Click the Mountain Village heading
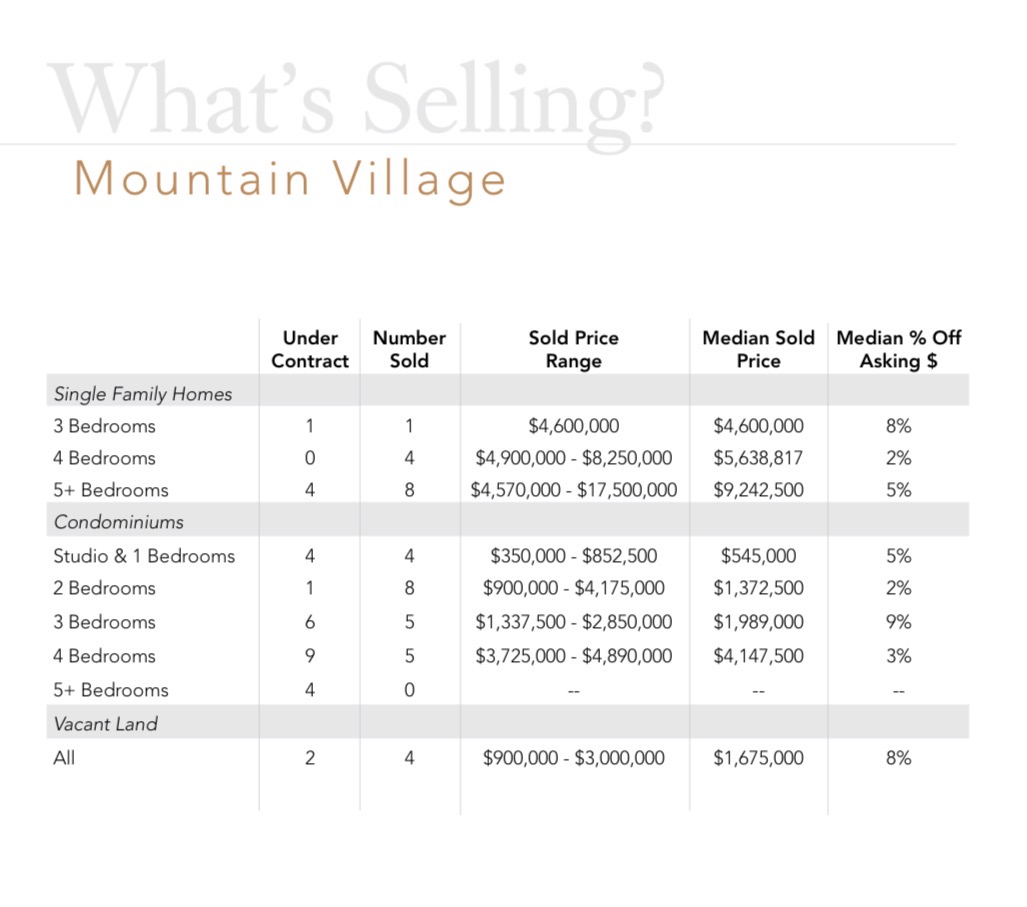This screenshot has height=907, width=1027. 290,179
